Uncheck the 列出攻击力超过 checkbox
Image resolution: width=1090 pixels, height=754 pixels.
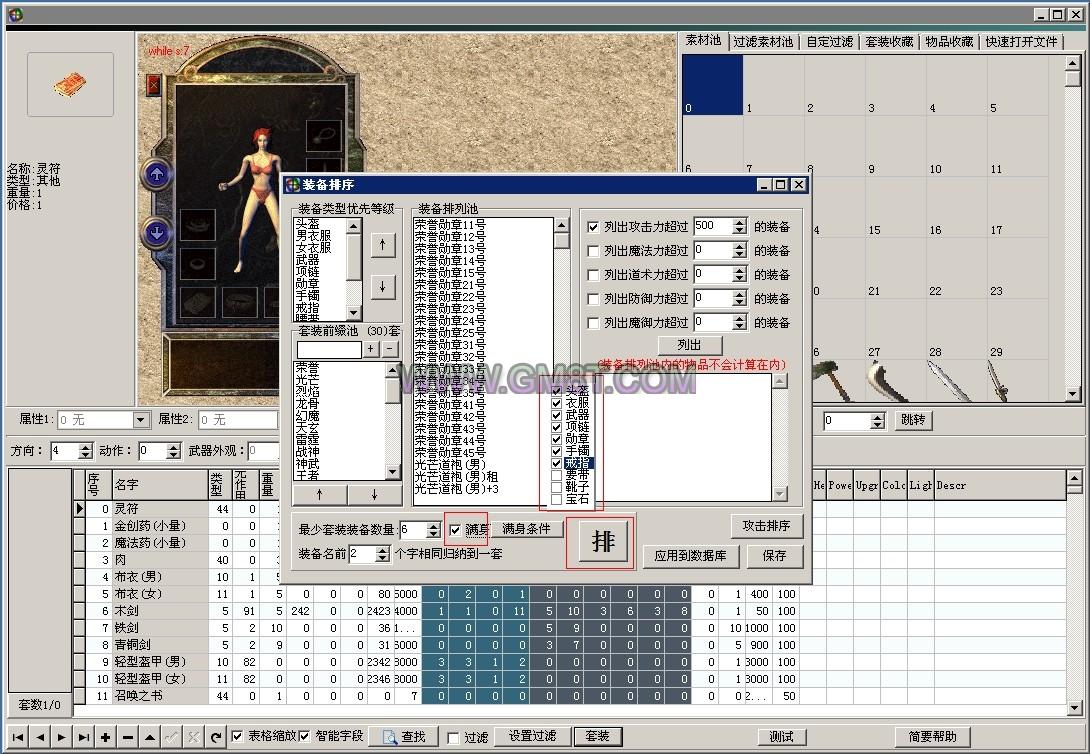pos(594,227)
